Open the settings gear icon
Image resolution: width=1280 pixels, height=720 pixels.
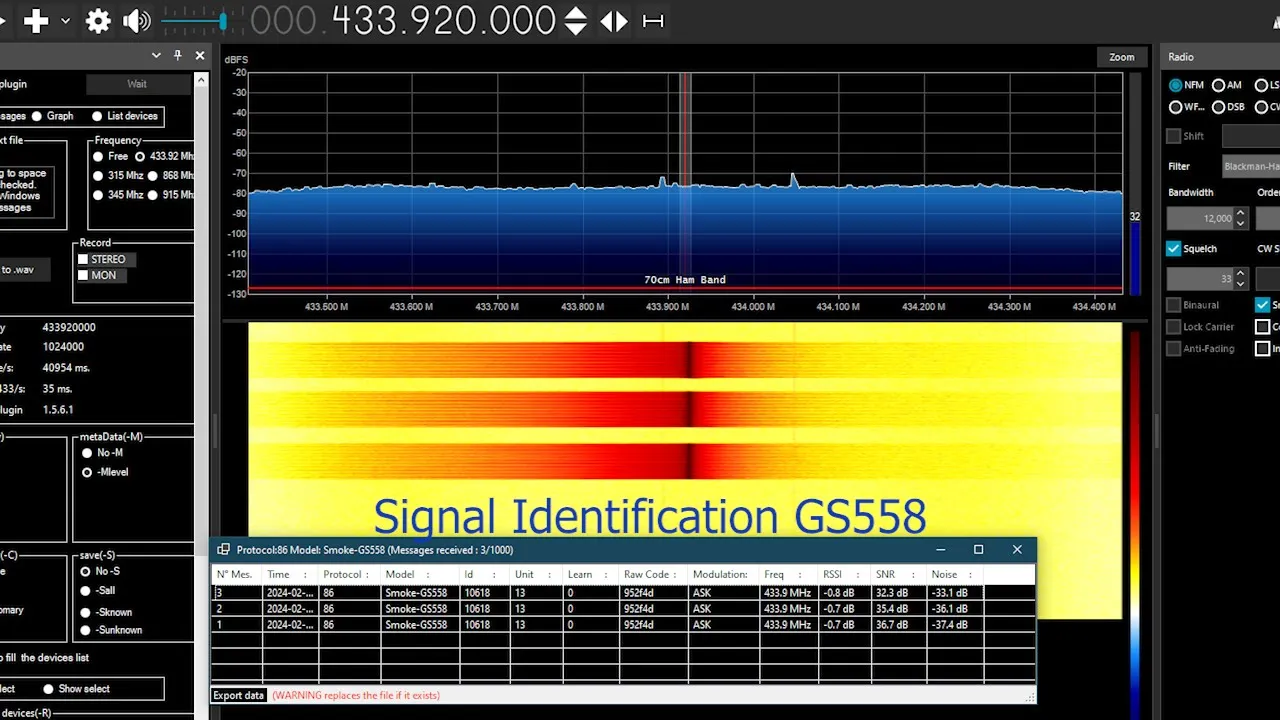(98, 21)
